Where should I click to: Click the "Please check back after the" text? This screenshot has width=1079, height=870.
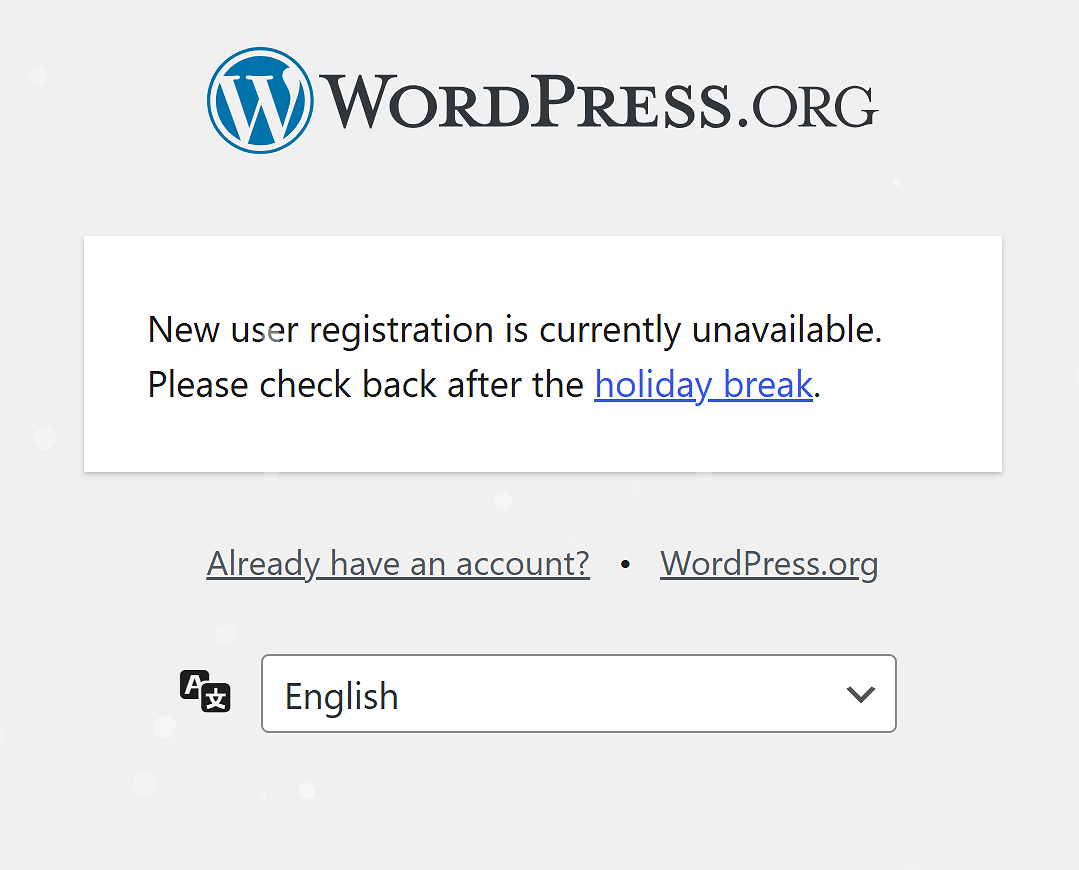(366, 384)
